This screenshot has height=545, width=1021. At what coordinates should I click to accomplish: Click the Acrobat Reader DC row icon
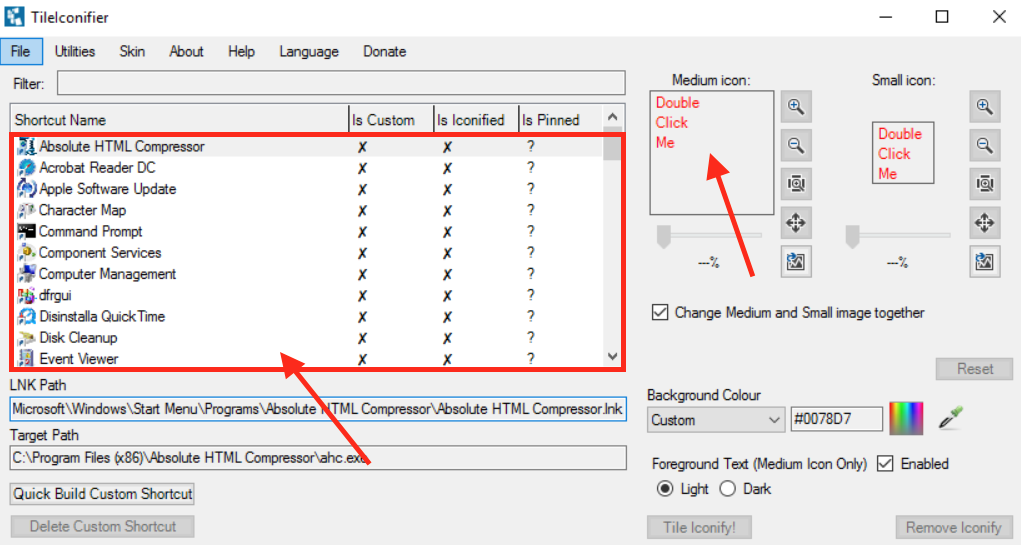coord(26,168)
